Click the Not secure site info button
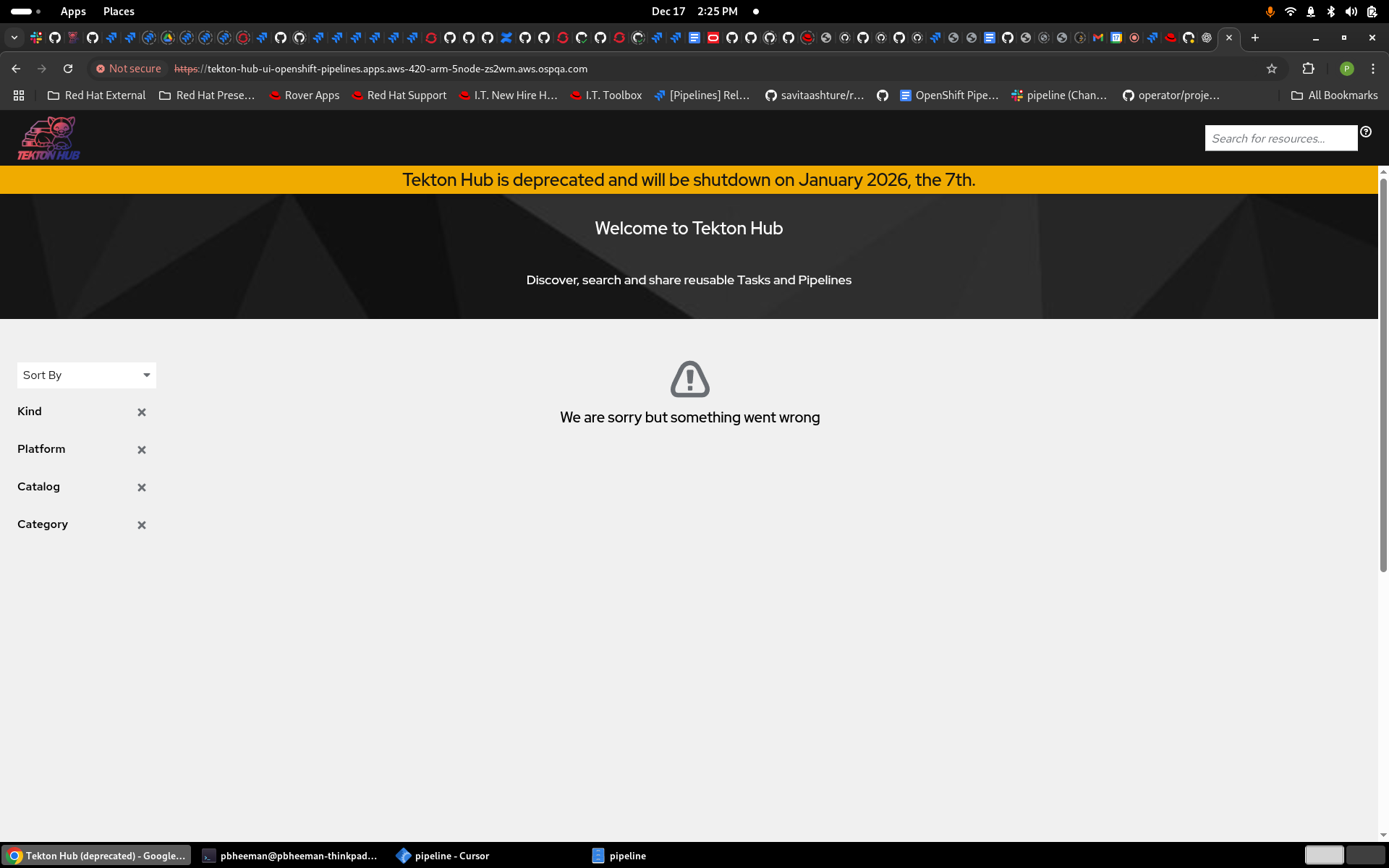The width and height of the screenshot is (1389, 868). tap(129, 69)
